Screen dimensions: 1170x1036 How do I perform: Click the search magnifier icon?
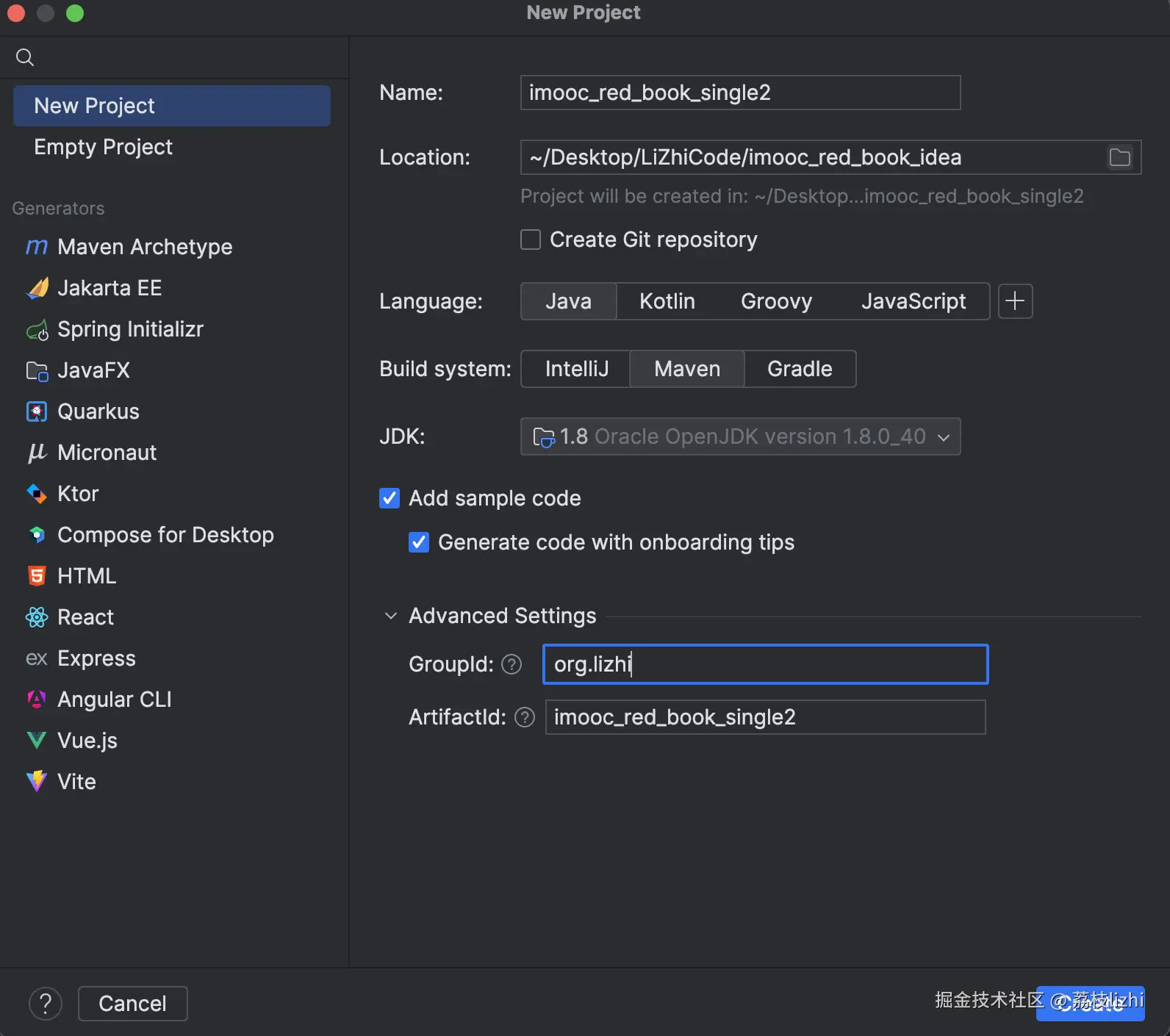tap(25, 57)
